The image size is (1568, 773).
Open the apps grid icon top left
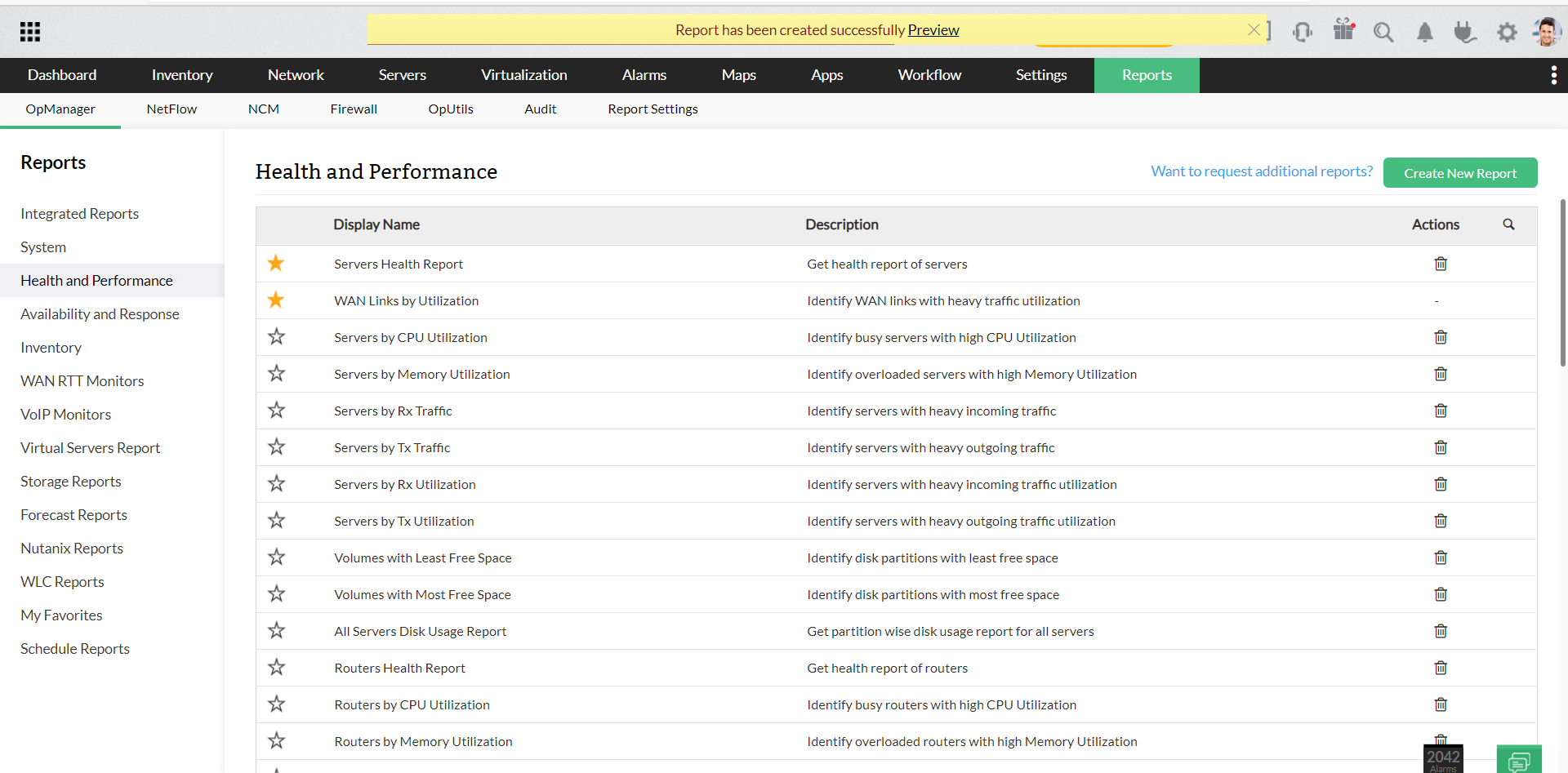pyautogui.click(x=29, y=31)
